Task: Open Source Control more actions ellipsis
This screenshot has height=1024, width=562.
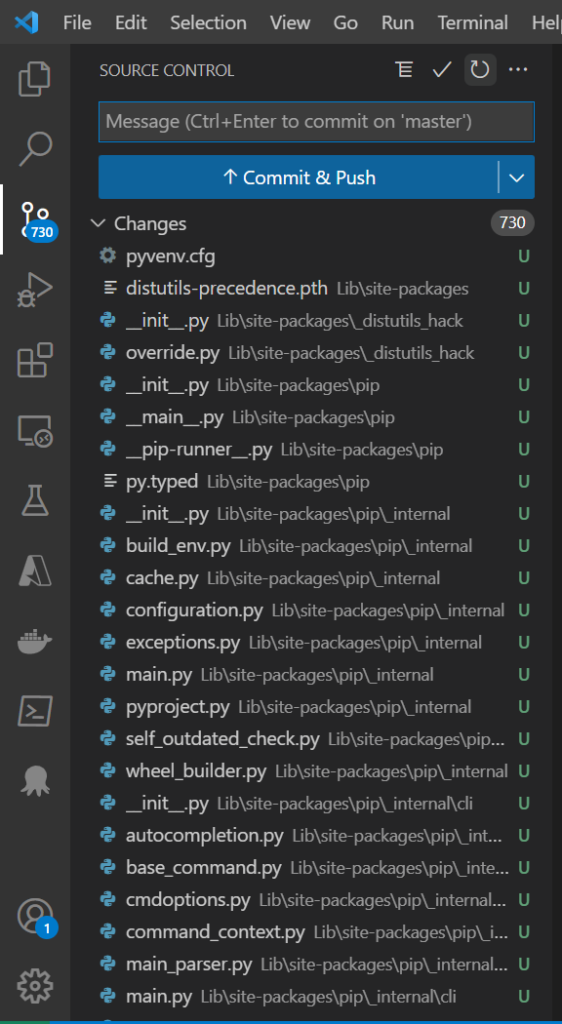Action: (x=518, y=70)
